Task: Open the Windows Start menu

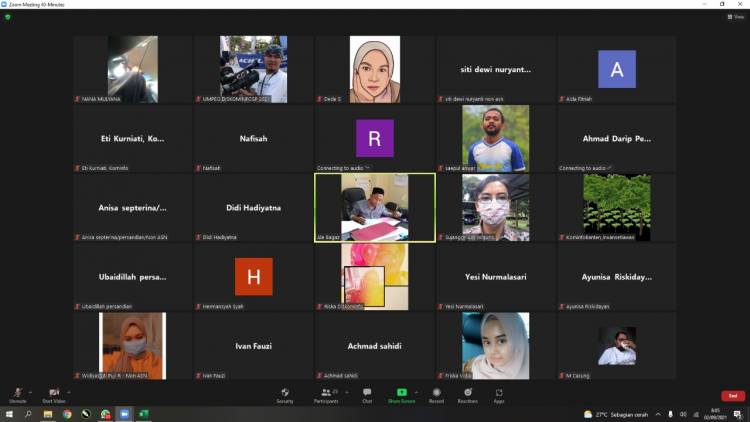Action: [9, 414]
